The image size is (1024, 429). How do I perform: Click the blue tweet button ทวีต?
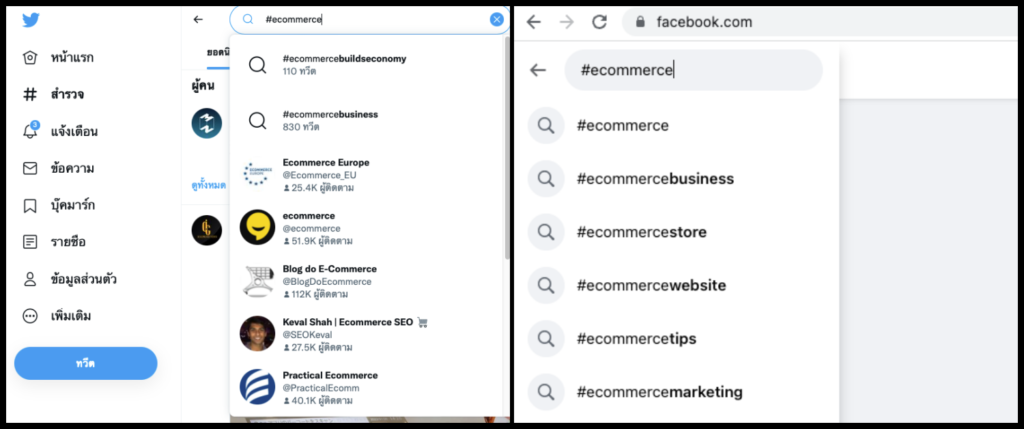pyautogui.click(x=85, y=363)
